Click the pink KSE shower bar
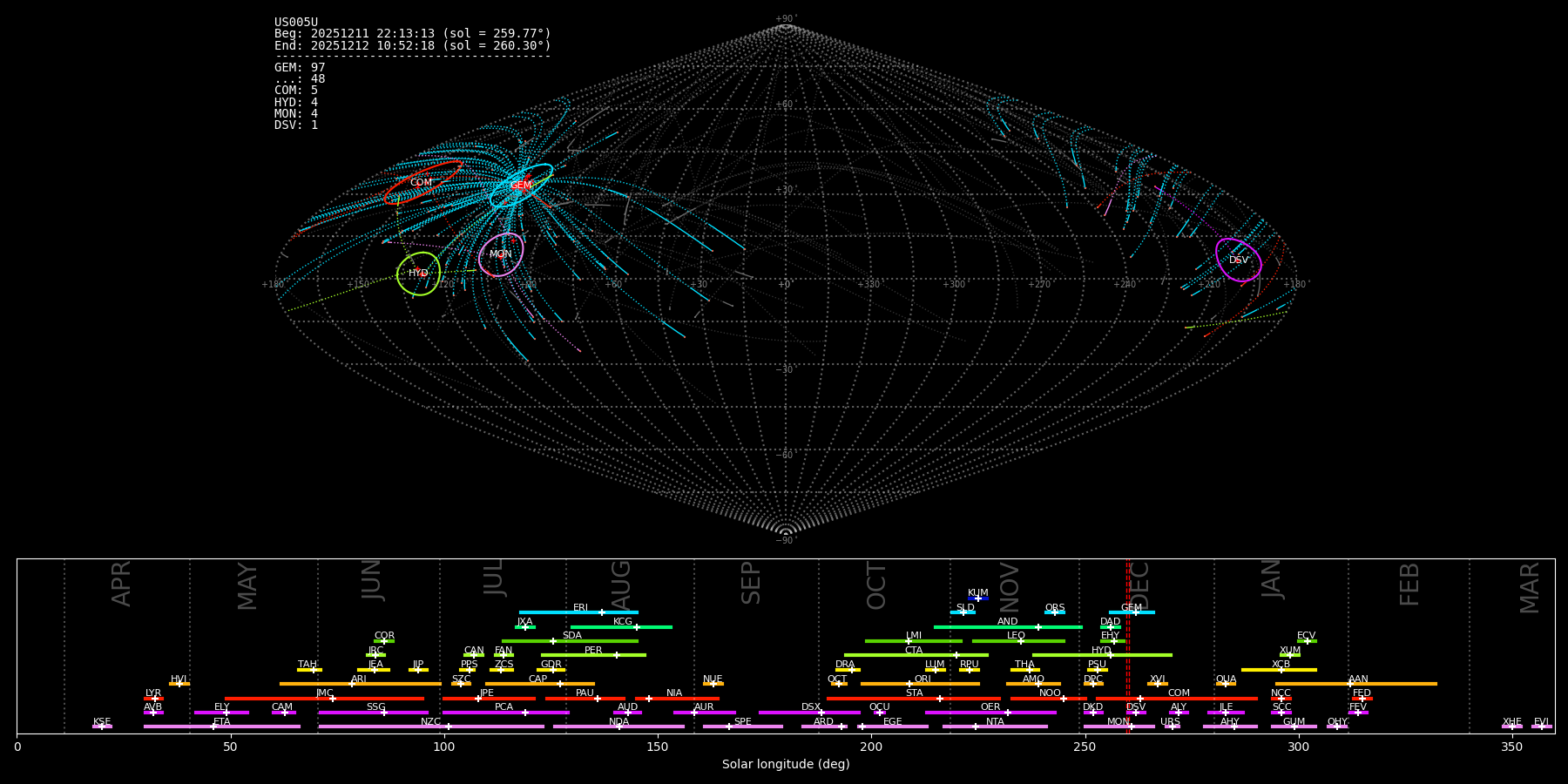Screen dimensions: 1568x784 pyautogui.click(x=102, y=727)
